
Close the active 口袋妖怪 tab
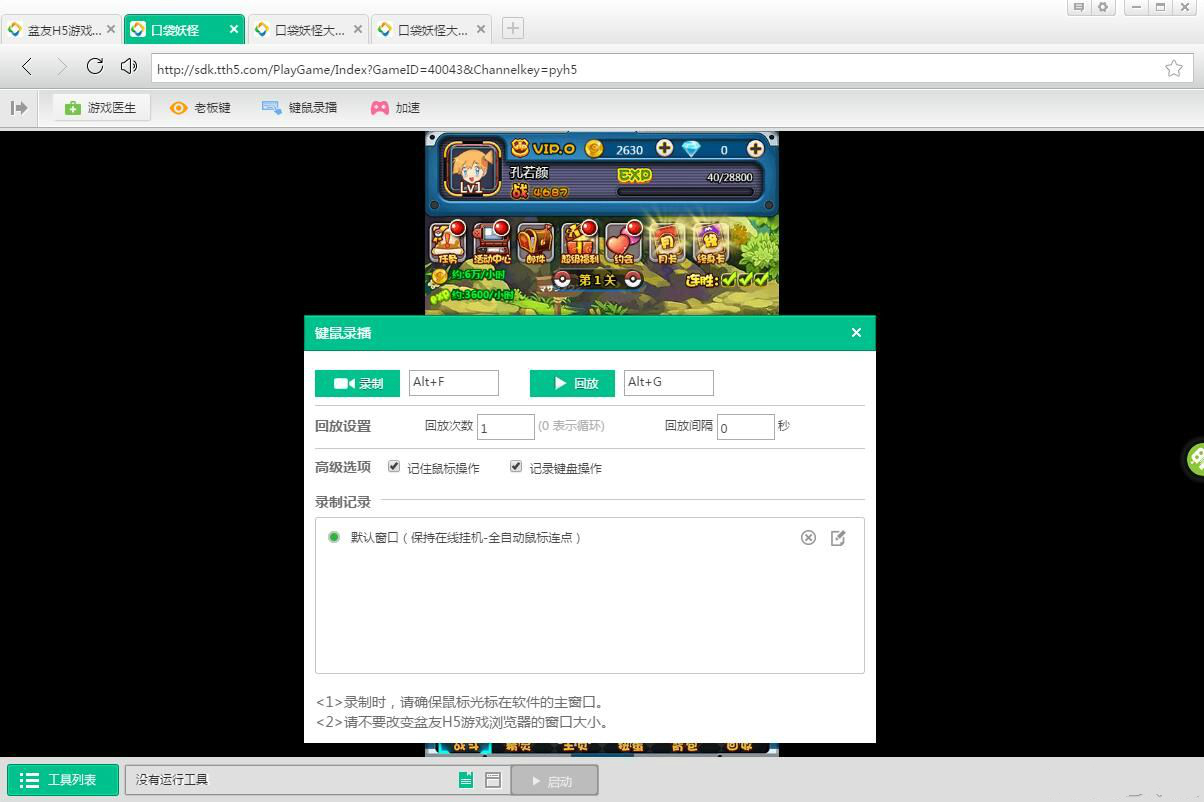coord(235,30)
